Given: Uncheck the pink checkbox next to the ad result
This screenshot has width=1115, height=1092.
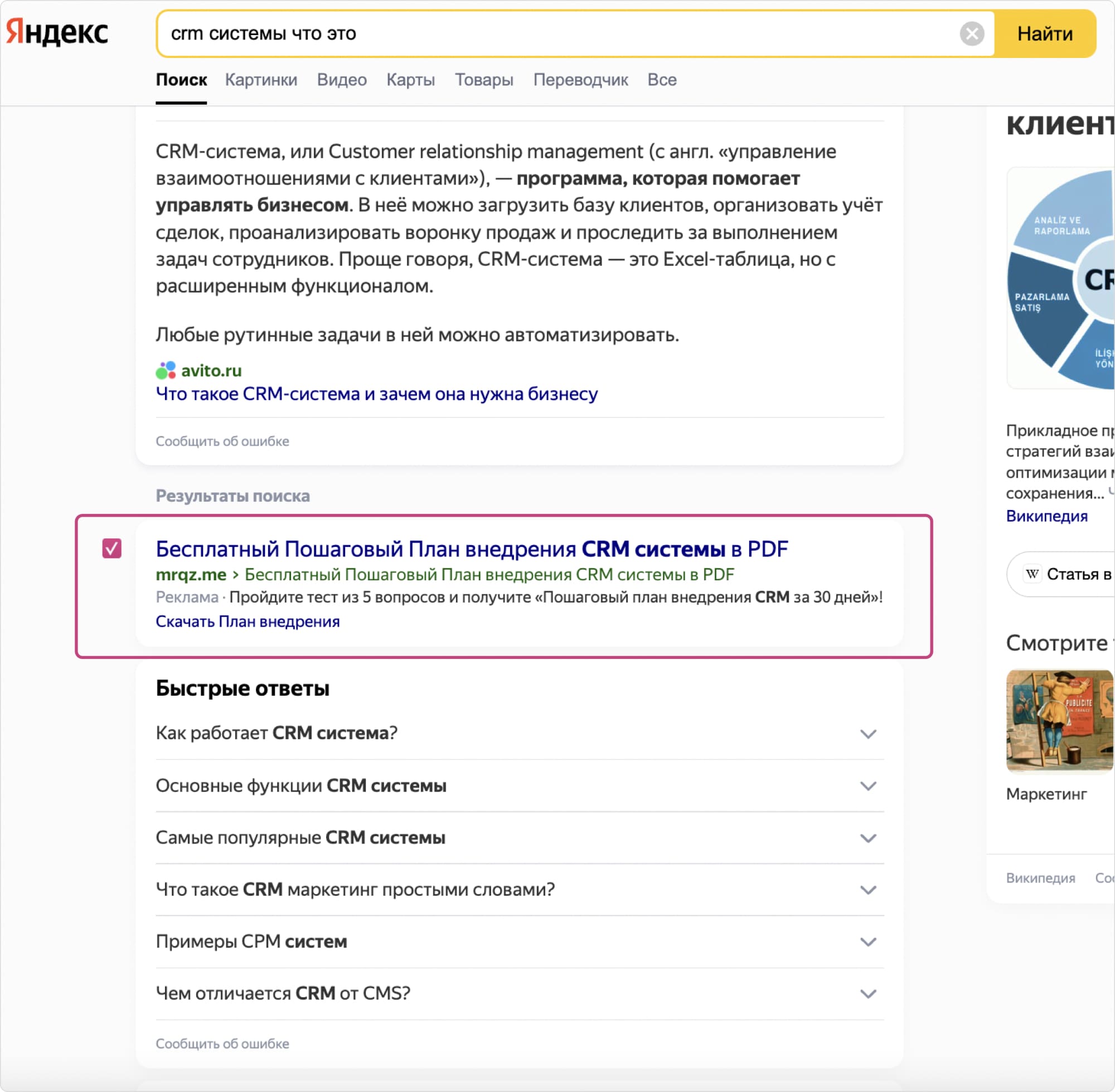Looking at the screenshot, I should tap(112, 549).
